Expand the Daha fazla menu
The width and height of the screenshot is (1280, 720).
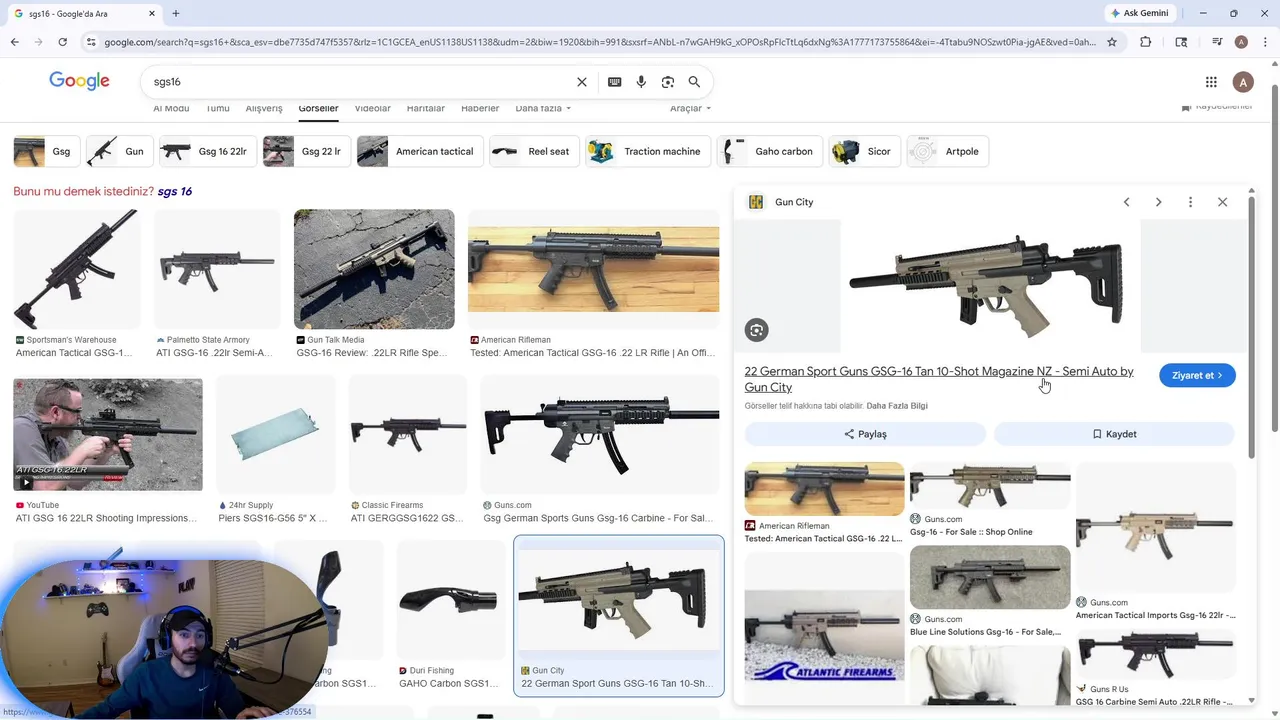(x=543, y=108)
